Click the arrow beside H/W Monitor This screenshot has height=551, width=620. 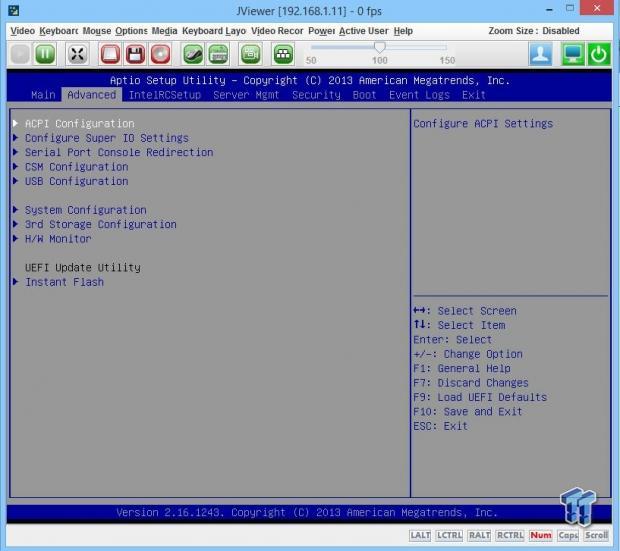click(15, 239)
